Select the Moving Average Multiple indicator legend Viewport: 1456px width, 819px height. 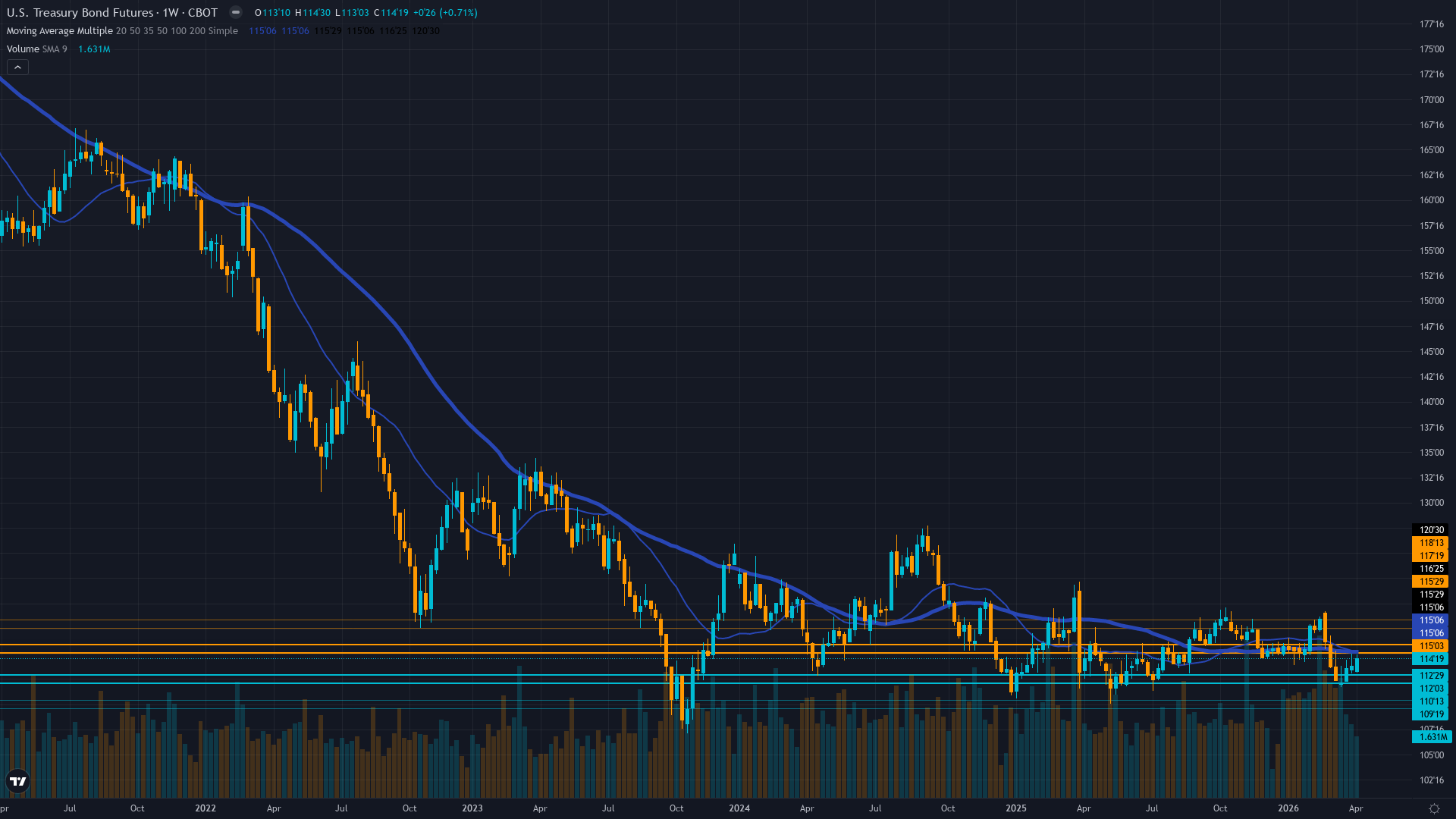122,31
